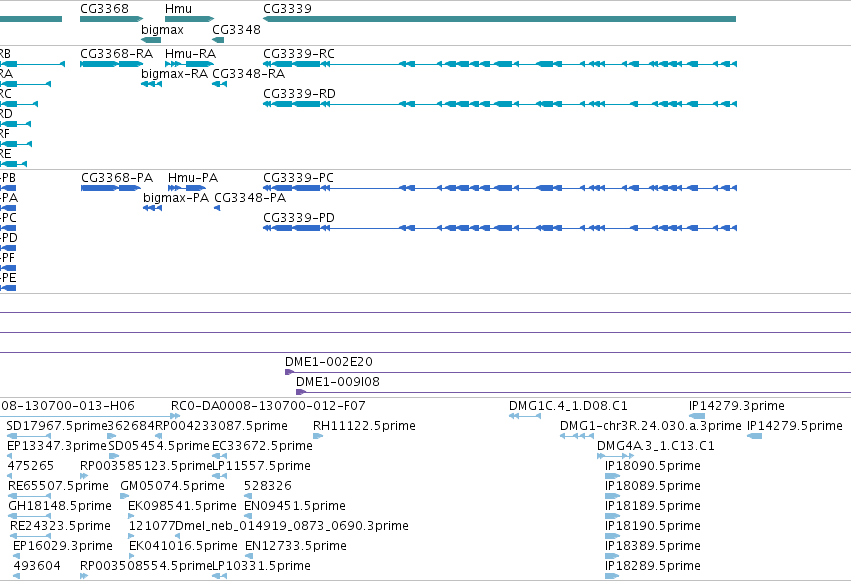Select the DMG1-chr3R.24.030.a.3prime feature
851x581 pixels.
[577, 436]
